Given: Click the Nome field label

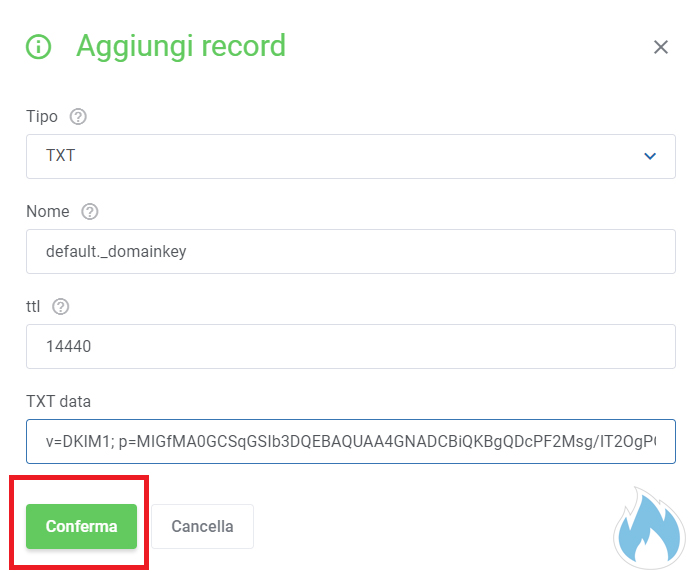Looking at the screenshot, I should 47,212.
